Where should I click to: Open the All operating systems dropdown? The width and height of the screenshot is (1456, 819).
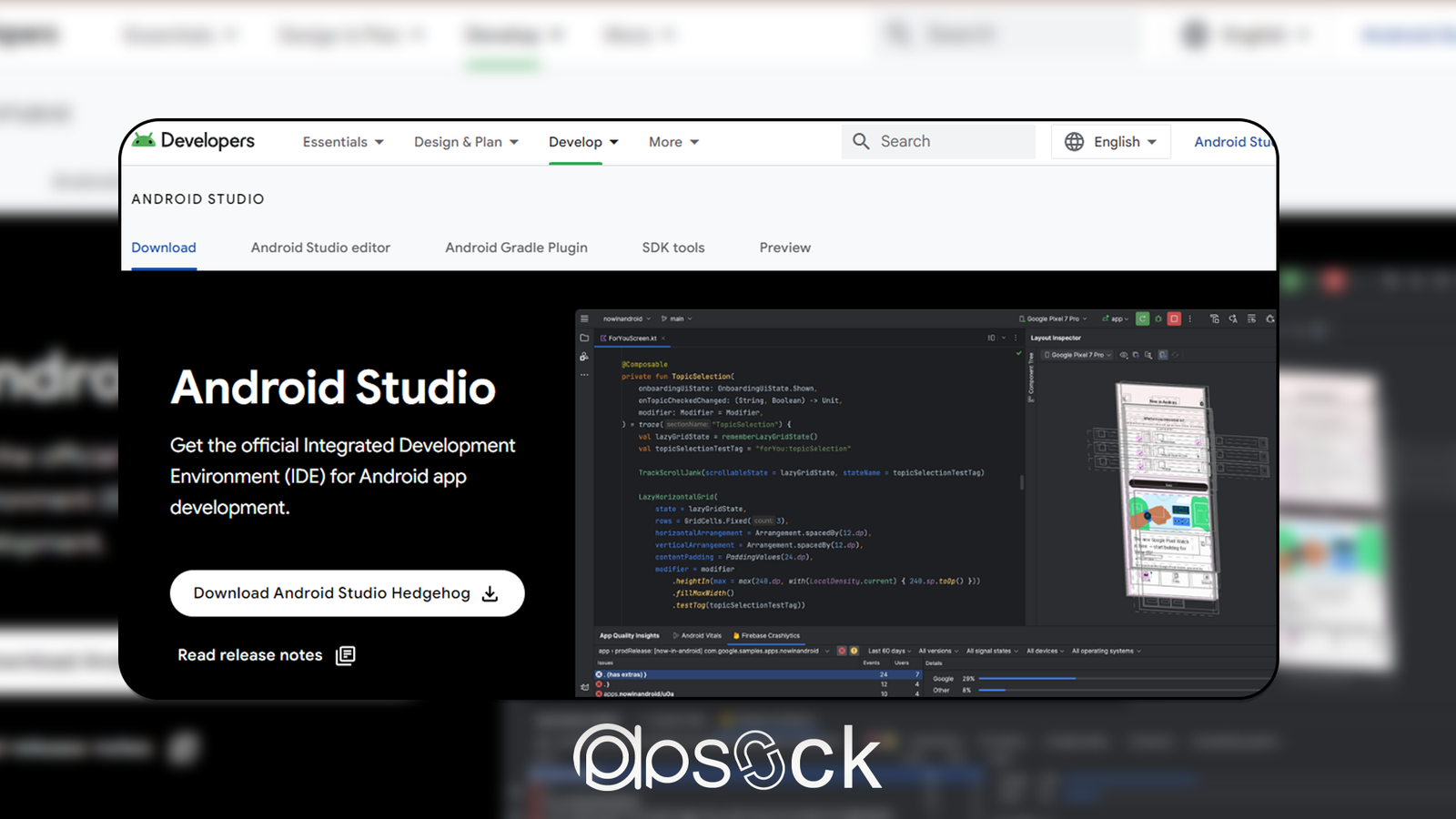coord(1106,651)
